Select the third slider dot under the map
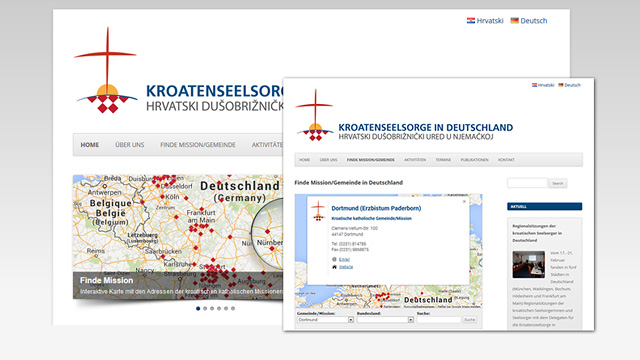 tap(212, 309)
